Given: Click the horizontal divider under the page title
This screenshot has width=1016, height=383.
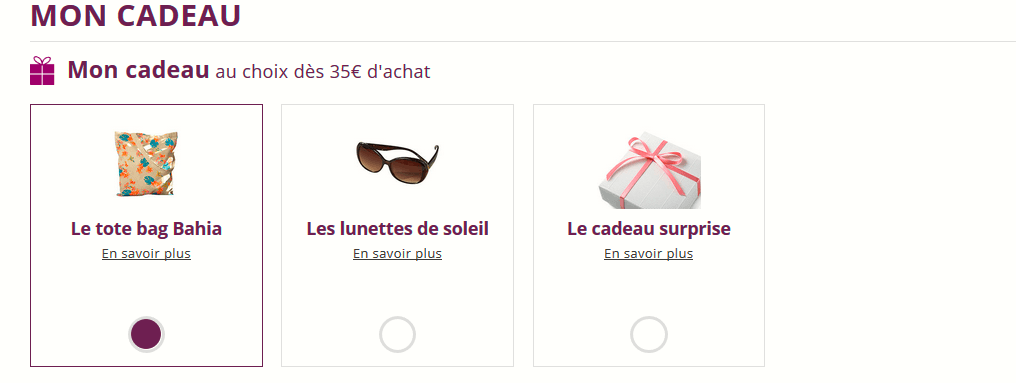Looking at the screenshot, I should [523, 41].
